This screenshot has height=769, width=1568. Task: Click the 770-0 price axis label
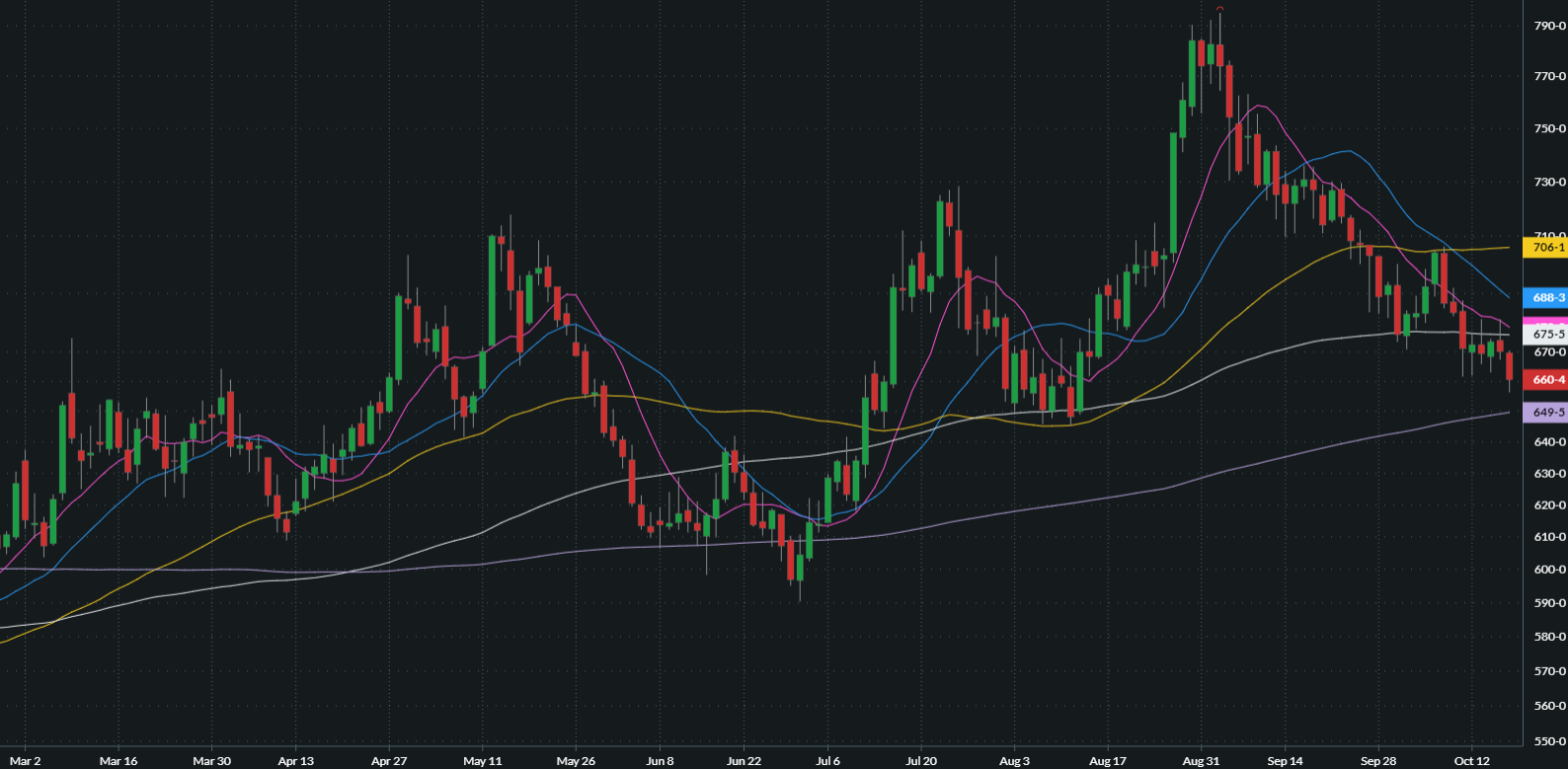[1549, 76]
